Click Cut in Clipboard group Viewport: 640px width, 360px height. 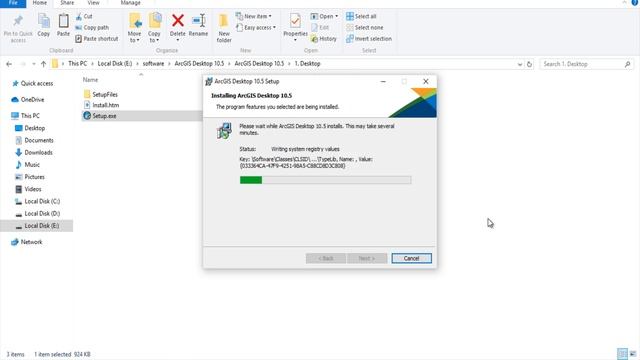pos(84,16)
